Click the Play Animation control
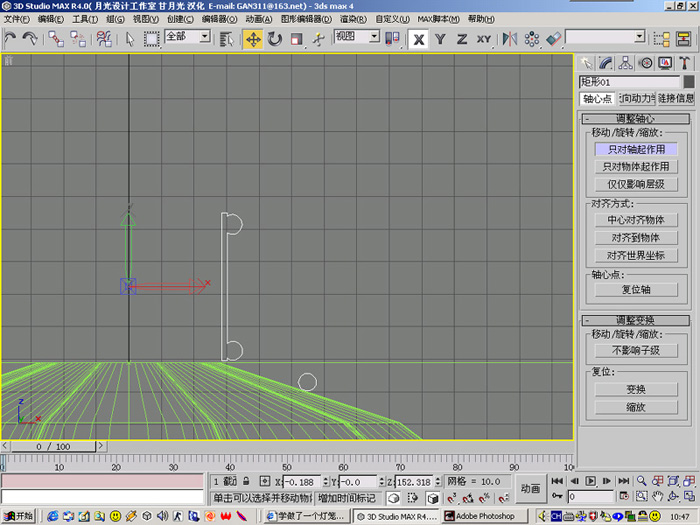Image resolution: width=700 pixels, height=525 pixels. (590, 481)
